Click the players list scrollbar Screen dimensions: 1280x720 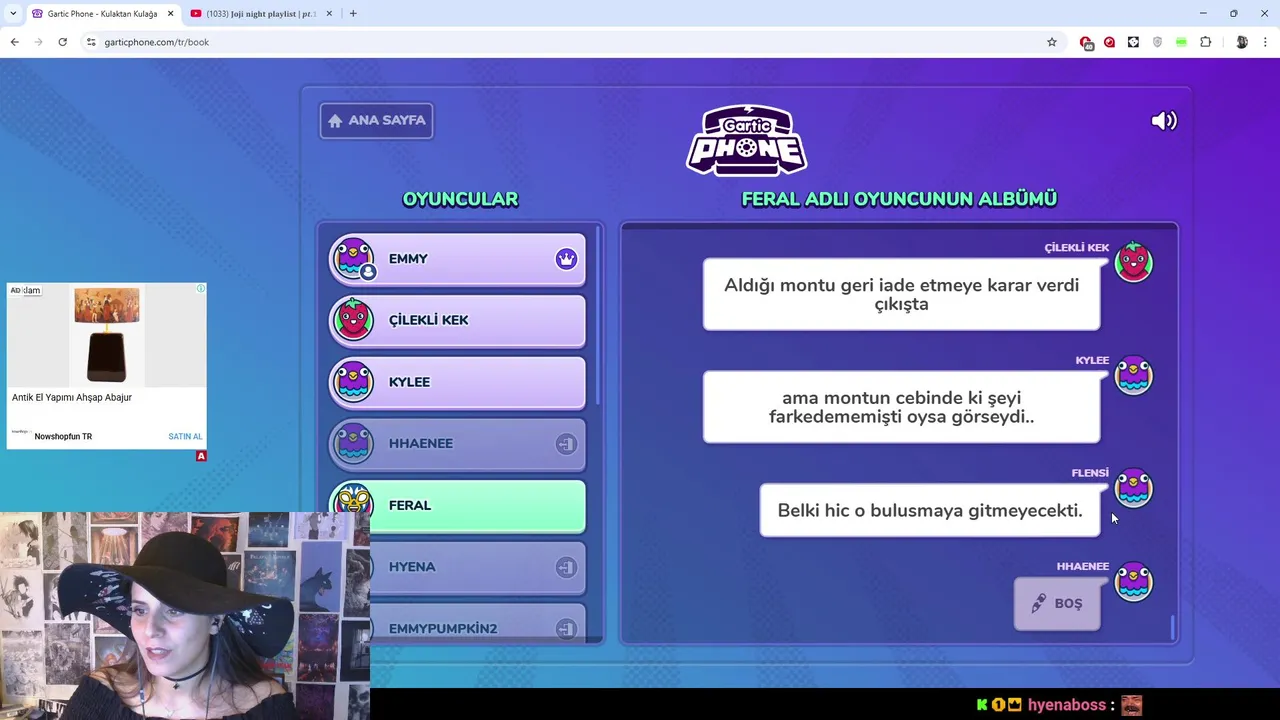tap(599, 316)
